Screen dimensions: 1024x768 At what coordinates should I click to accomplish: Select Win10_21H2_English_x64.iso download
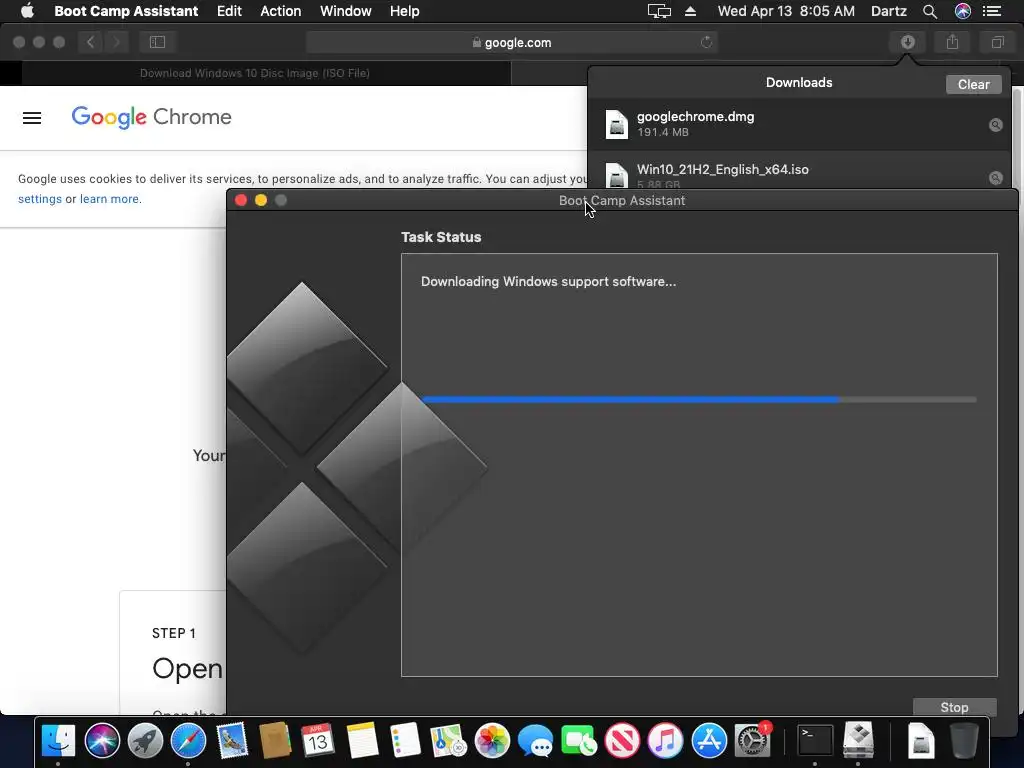(x=799, y=171)
